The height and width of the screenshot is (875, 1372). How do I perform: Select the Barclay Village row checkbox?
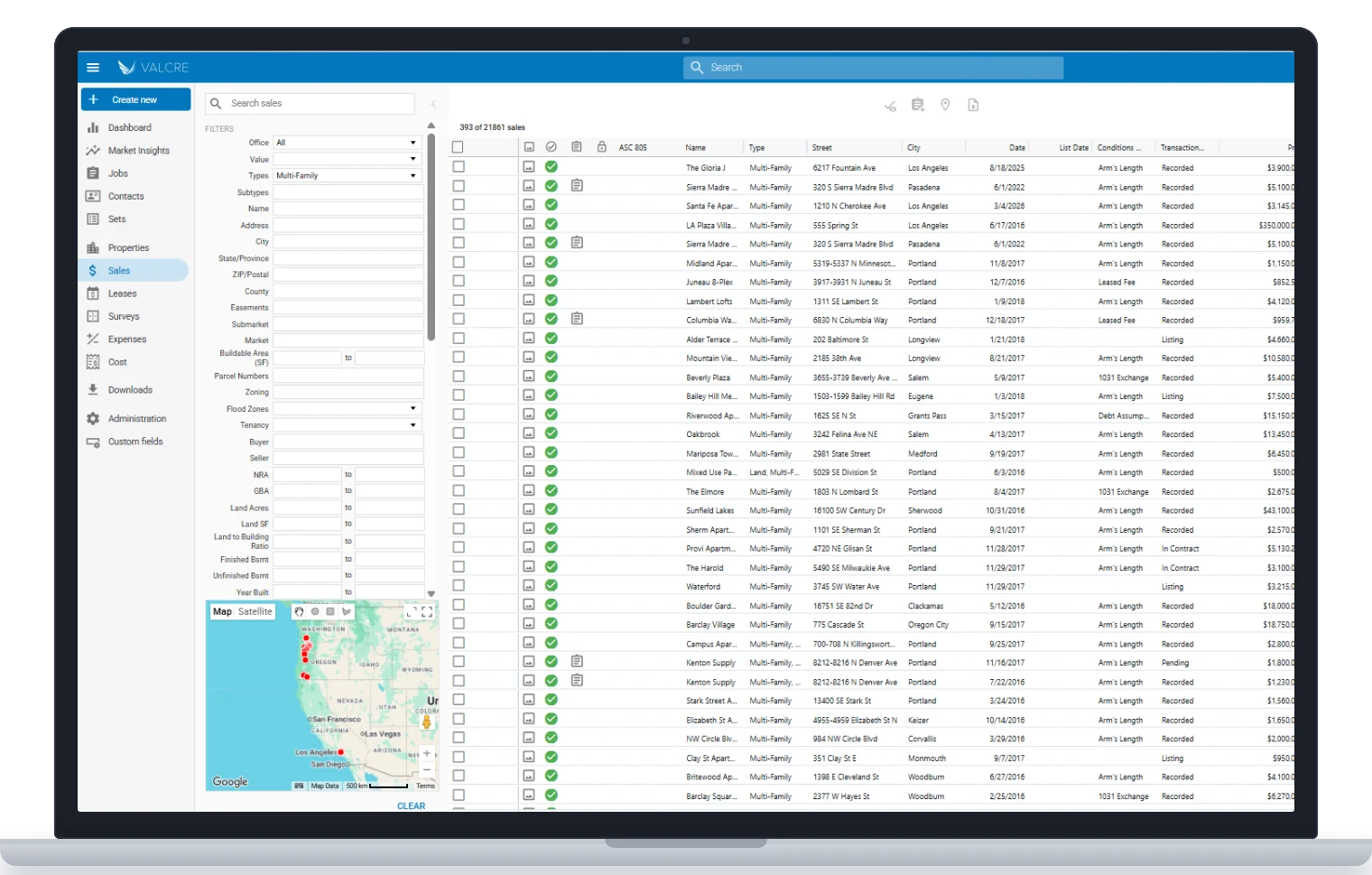459,624
